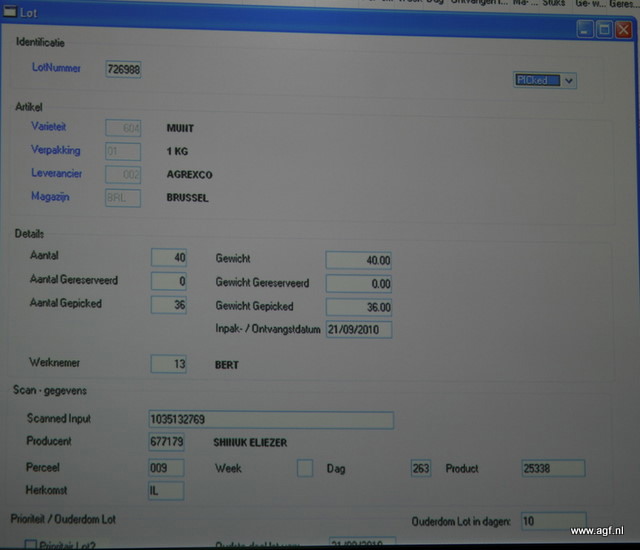Select the PICked status combo box text
The height and width of the screenshot is (550, 640).
pos(537,81)
